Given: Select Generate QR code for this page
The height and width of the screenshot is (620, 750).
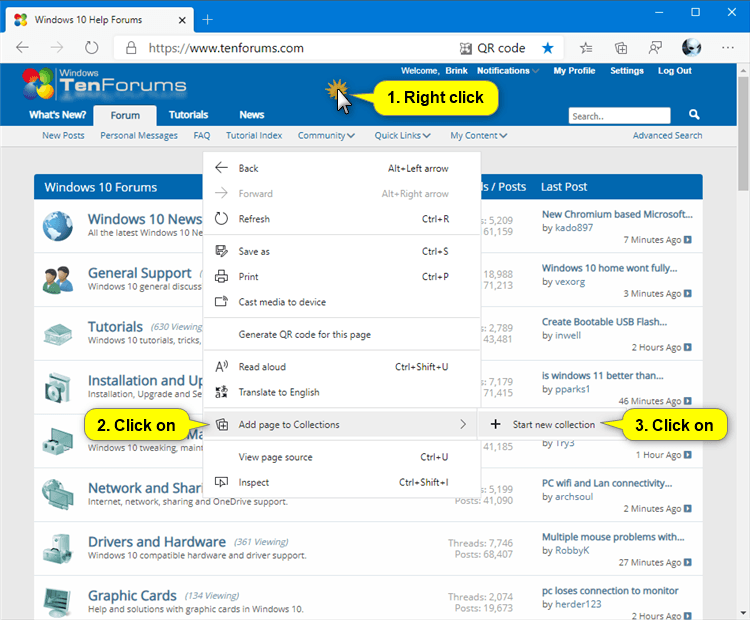Looking at the screenshot, I should pos(342,334).
